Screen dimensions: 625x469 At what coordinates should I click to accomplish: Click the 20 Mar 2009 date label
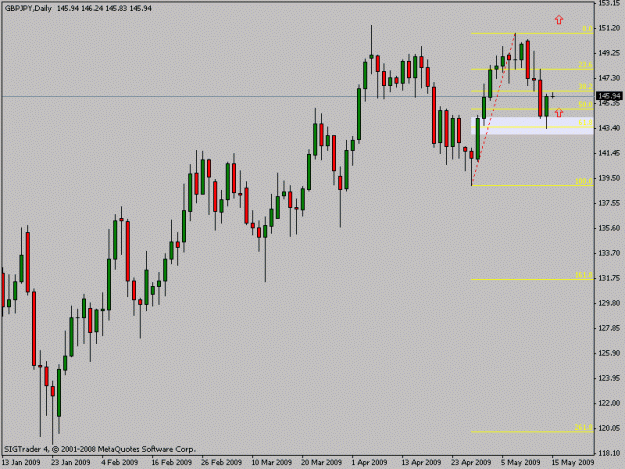321,462
